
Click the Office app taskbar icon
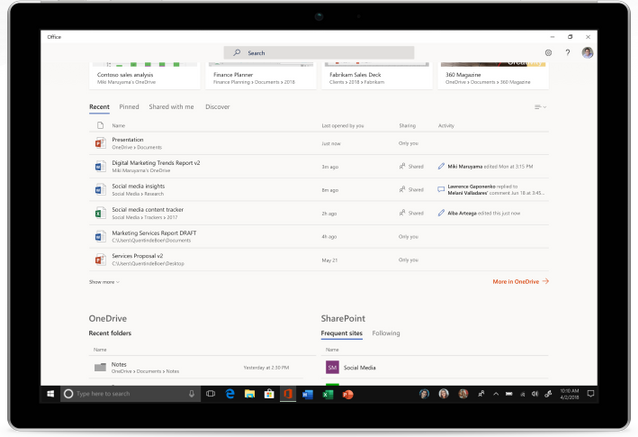pos(288,394)
